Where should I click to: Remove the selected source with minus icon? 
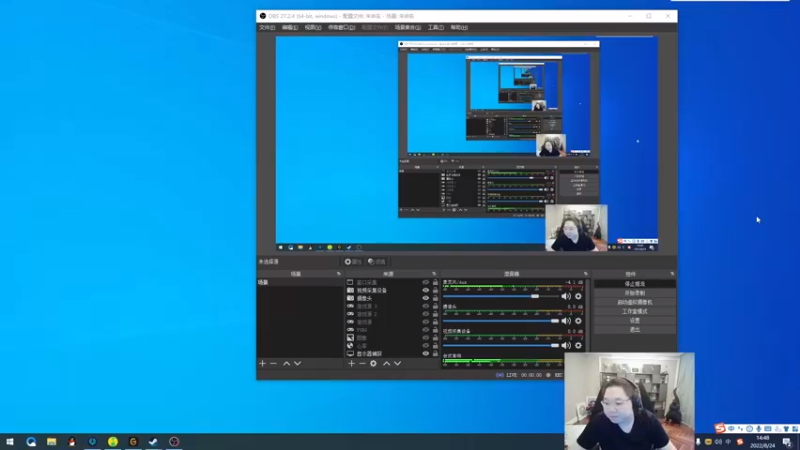[x=362, y=363]
